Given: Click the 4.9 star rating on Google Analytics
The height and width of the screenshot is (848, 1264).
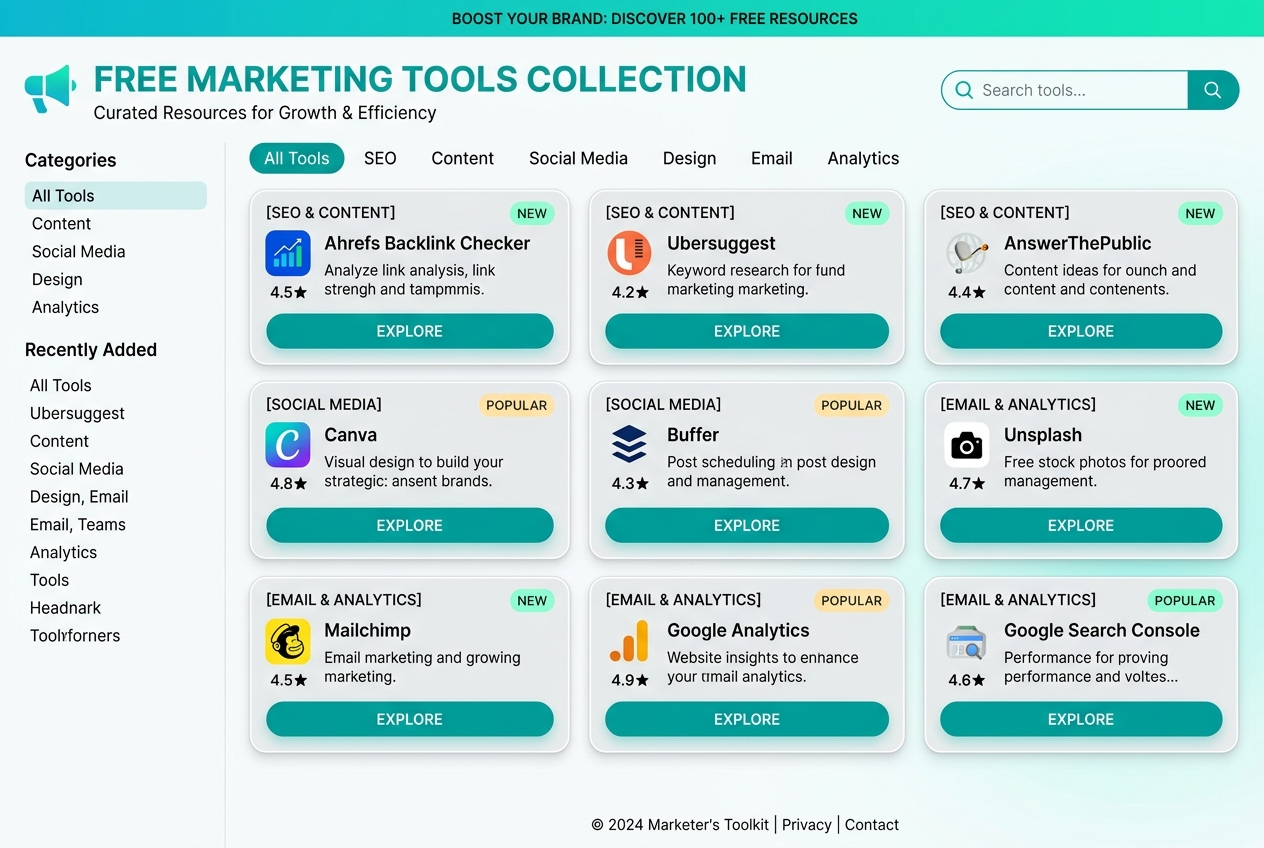Looking at the screenshot, I should coord(629,680).
